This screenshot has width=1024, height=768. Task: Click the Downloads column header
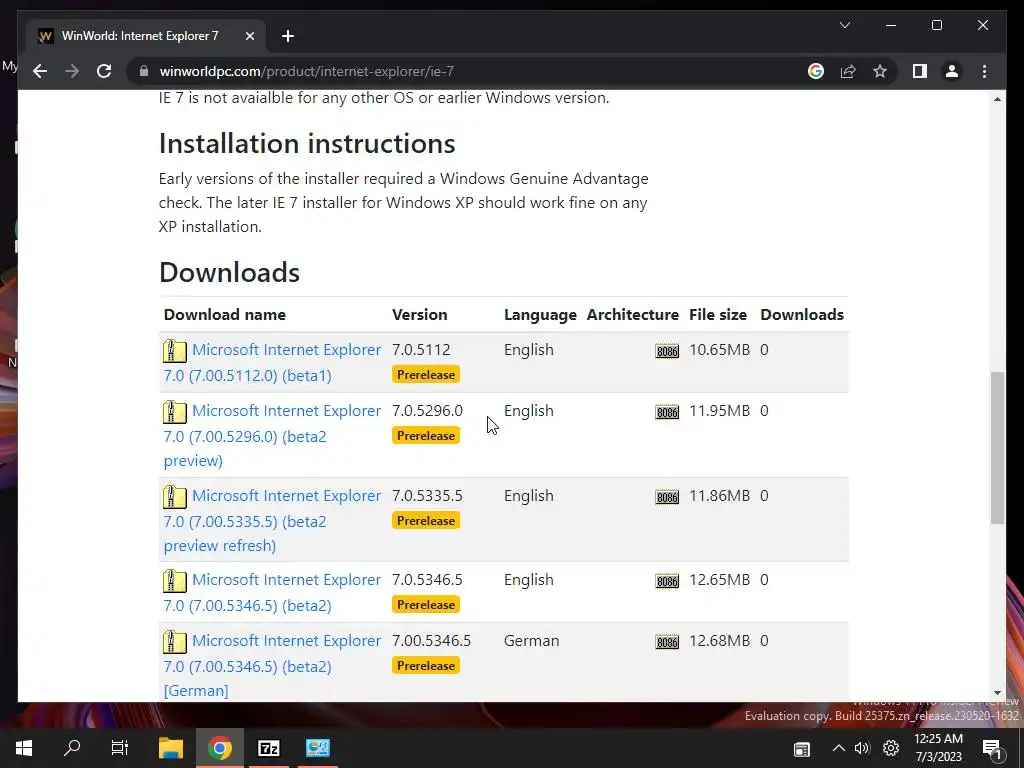(x=802, y=315)
